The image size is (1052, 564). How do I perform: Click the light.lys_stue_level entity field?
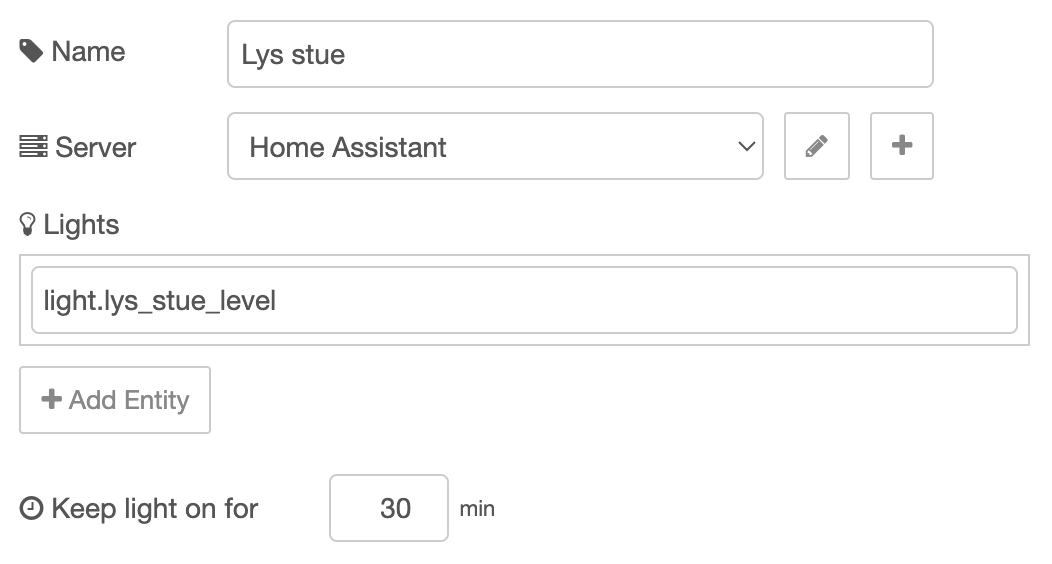[524, 300]
